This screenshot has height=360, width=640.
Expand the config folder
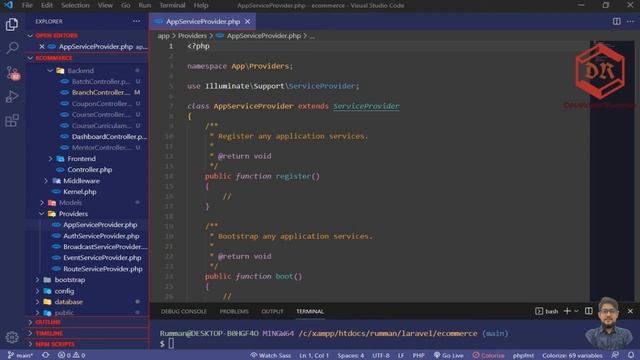click(64, 291)
